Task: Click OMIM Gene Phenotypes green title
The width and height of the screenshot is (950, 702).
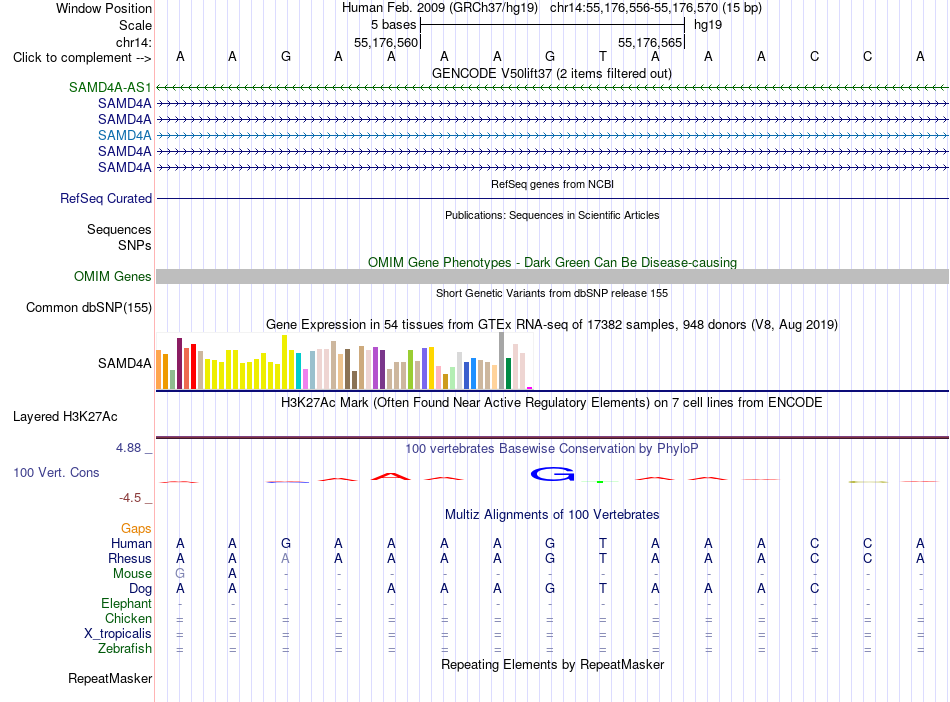Action: 552,262
